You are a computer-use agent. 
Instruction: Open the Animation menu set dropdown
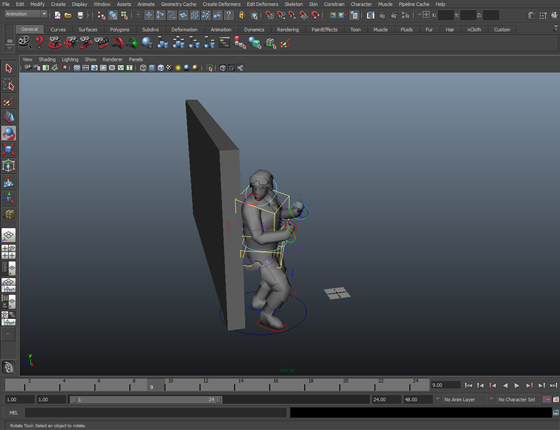26,14
